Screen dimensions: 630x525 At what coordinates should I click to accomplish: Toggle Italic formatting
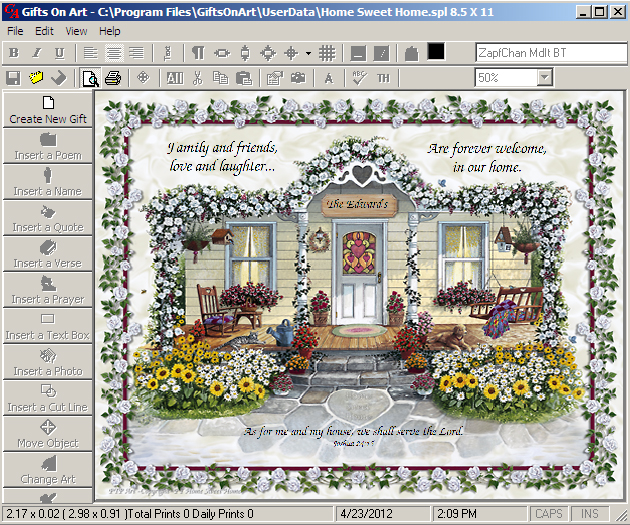(x=37, y=53)
